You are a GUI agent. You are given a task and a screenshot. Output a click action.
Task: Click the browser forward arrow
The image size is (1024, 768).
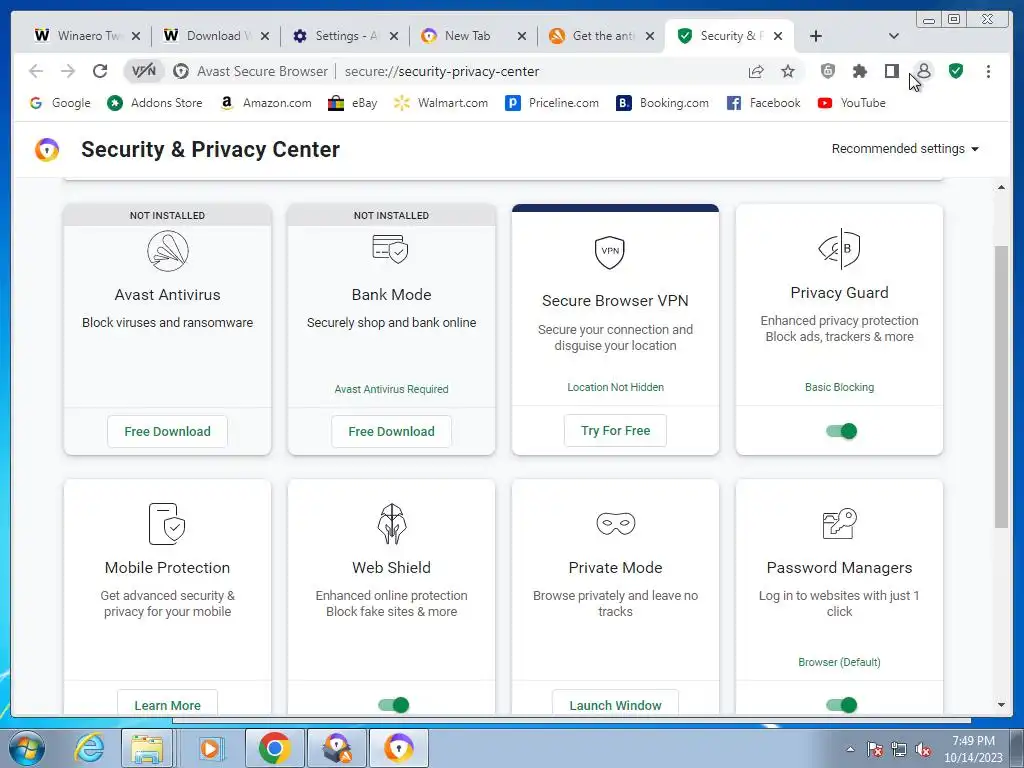pyautogui.click(x=68, y=71)
